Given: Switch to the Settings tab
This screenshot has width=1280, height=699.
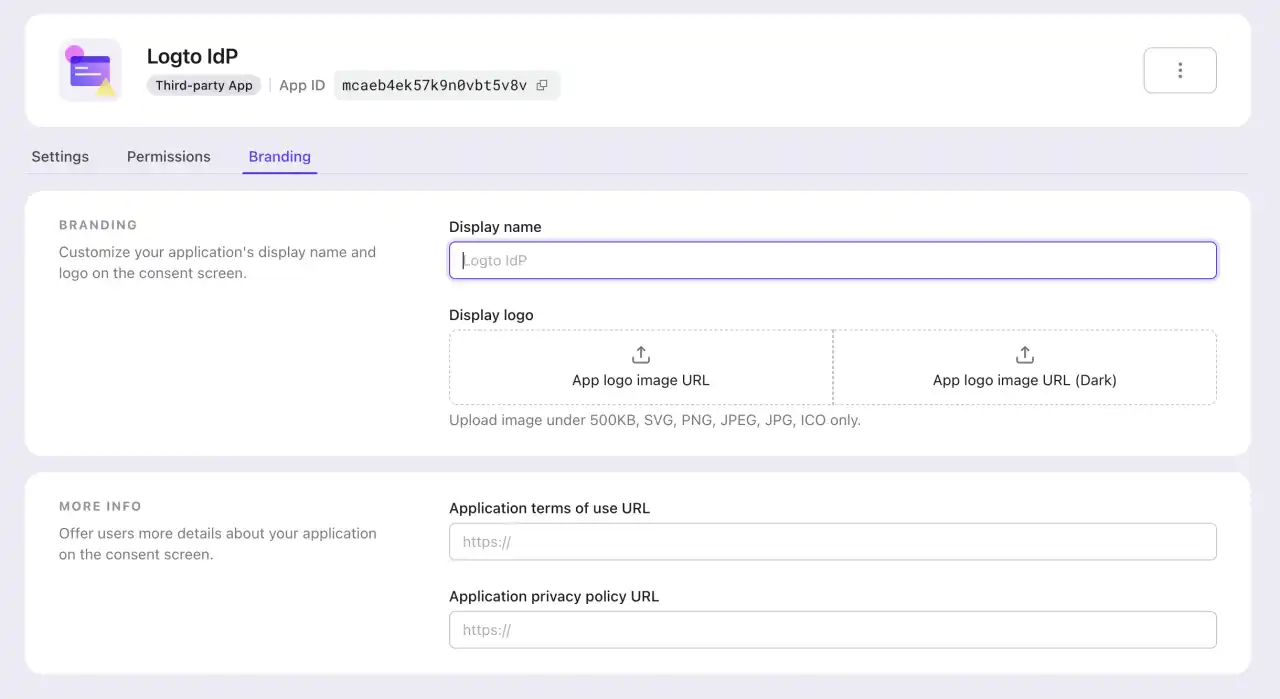Looking at the screenshot, I should point(60,156).
